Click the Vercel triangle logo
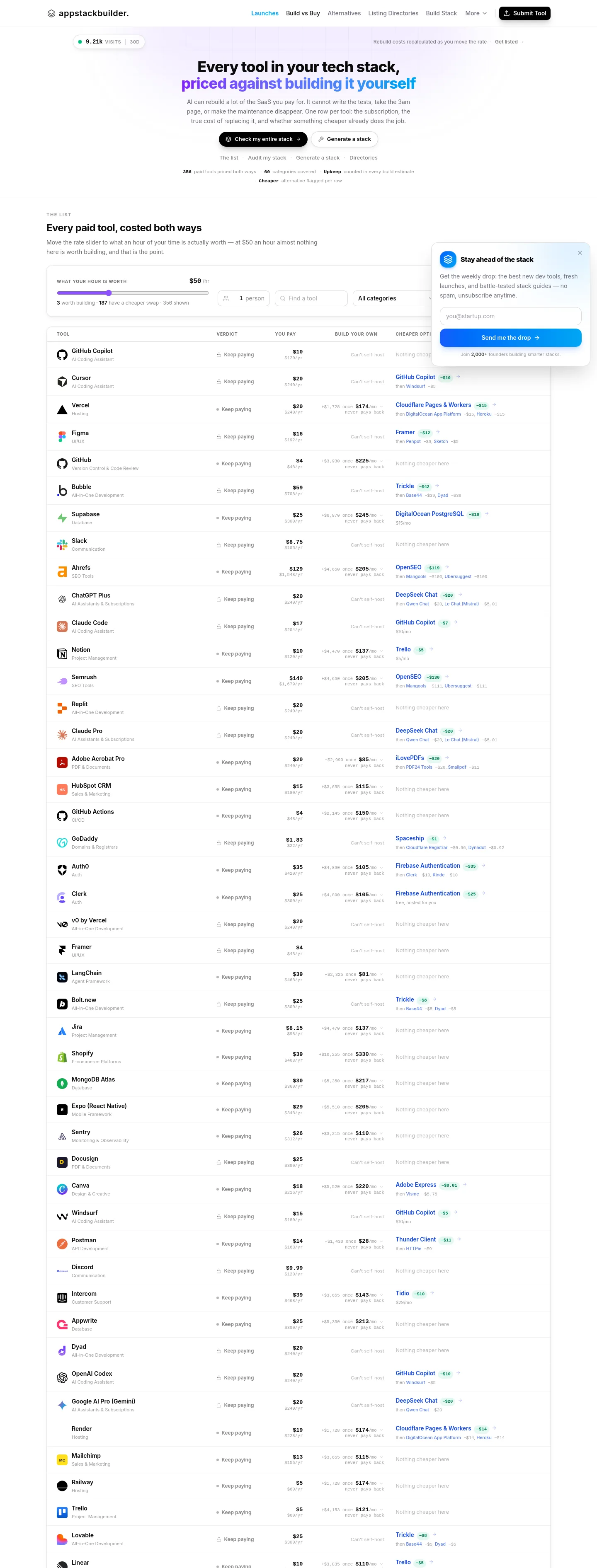Viewport: 597px width, 1568px height. pyautogui.click(x=62, y=409)
